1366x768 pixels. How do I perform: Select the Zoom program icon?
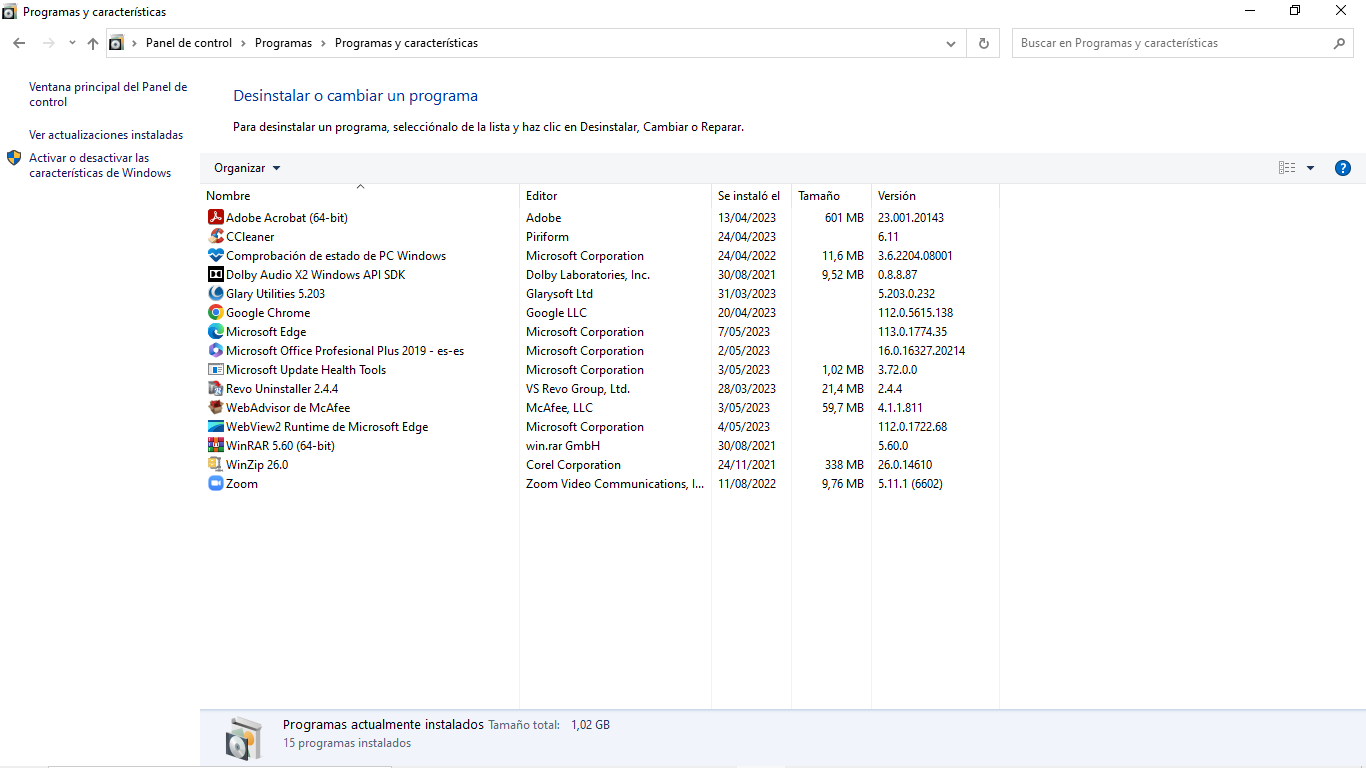[x=215, y=484]
